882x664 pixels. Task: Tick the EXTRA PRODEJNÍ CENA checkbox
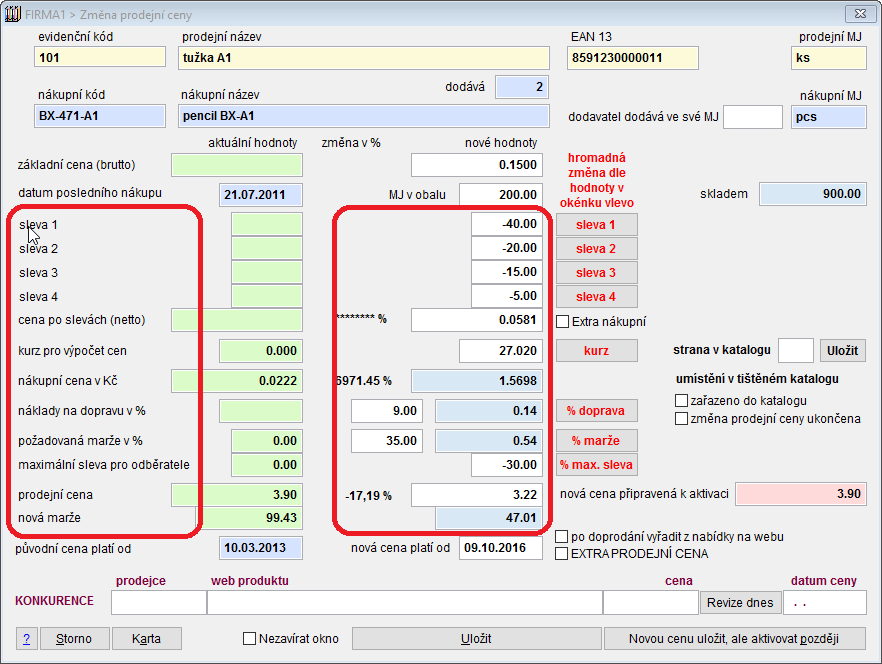562,553
